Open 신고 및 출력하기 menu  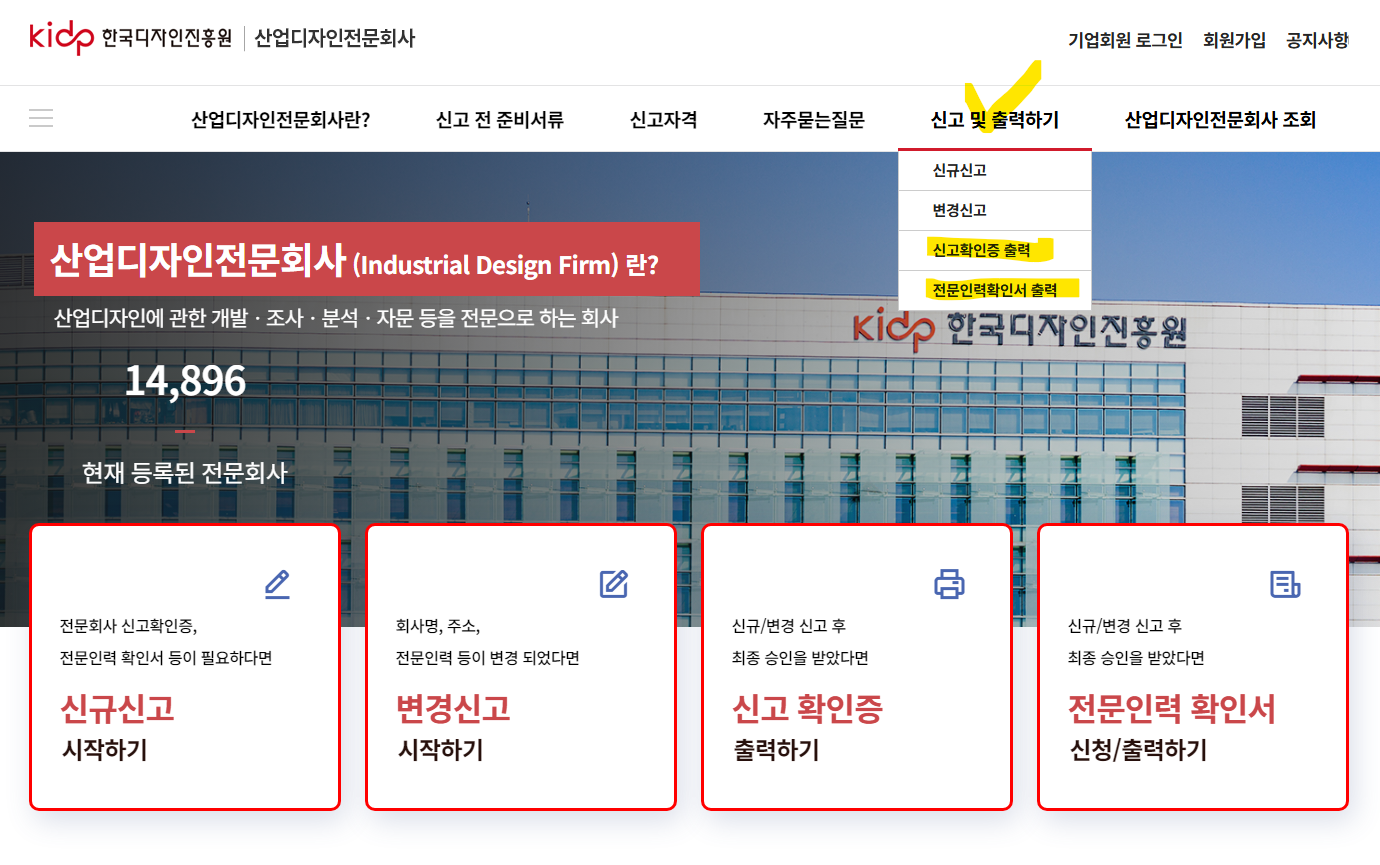[x=994, y=120]
